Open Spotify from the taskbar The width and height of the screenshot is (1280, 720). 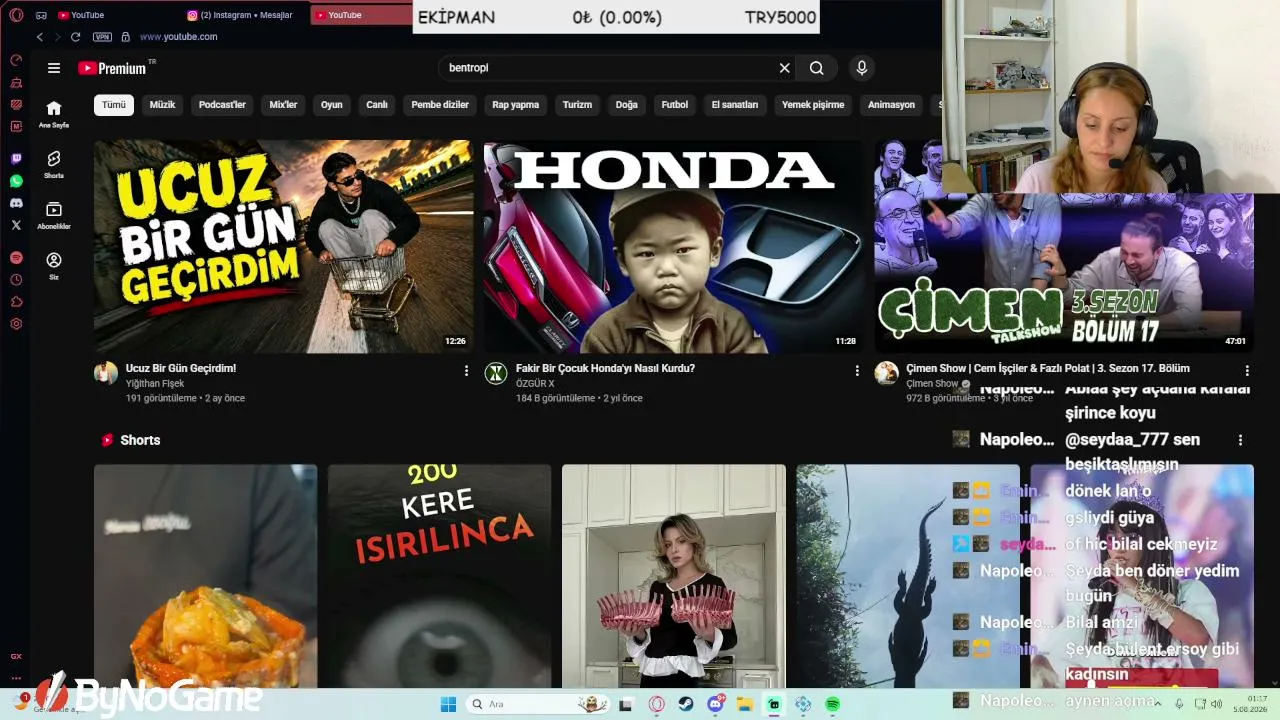click(x=832, y=704)
